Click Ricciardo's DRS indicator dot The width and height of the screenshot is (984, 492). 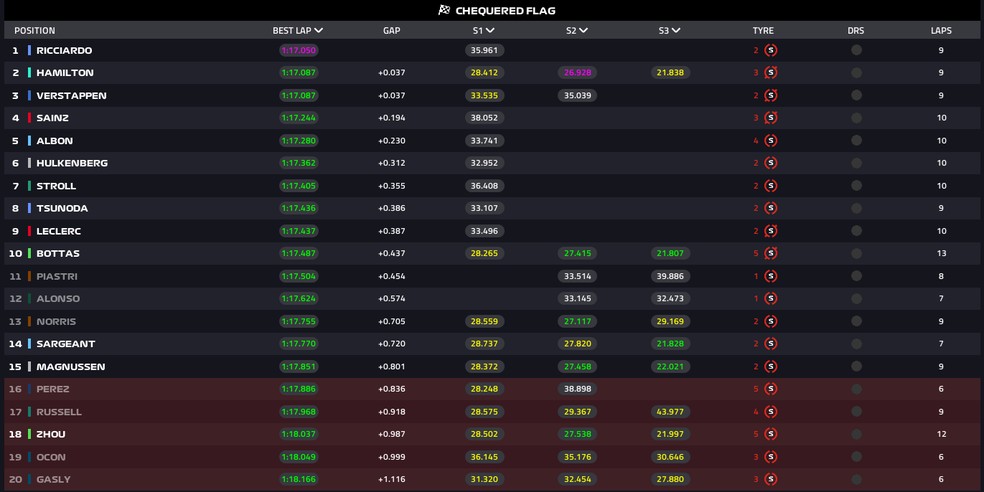(856, 50)
